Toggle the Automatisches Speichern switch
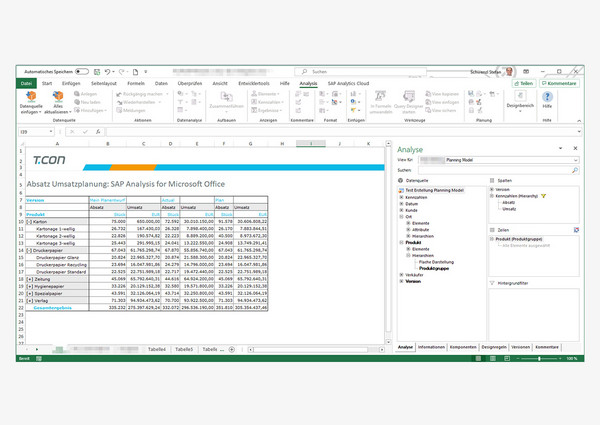 point(82,72)
